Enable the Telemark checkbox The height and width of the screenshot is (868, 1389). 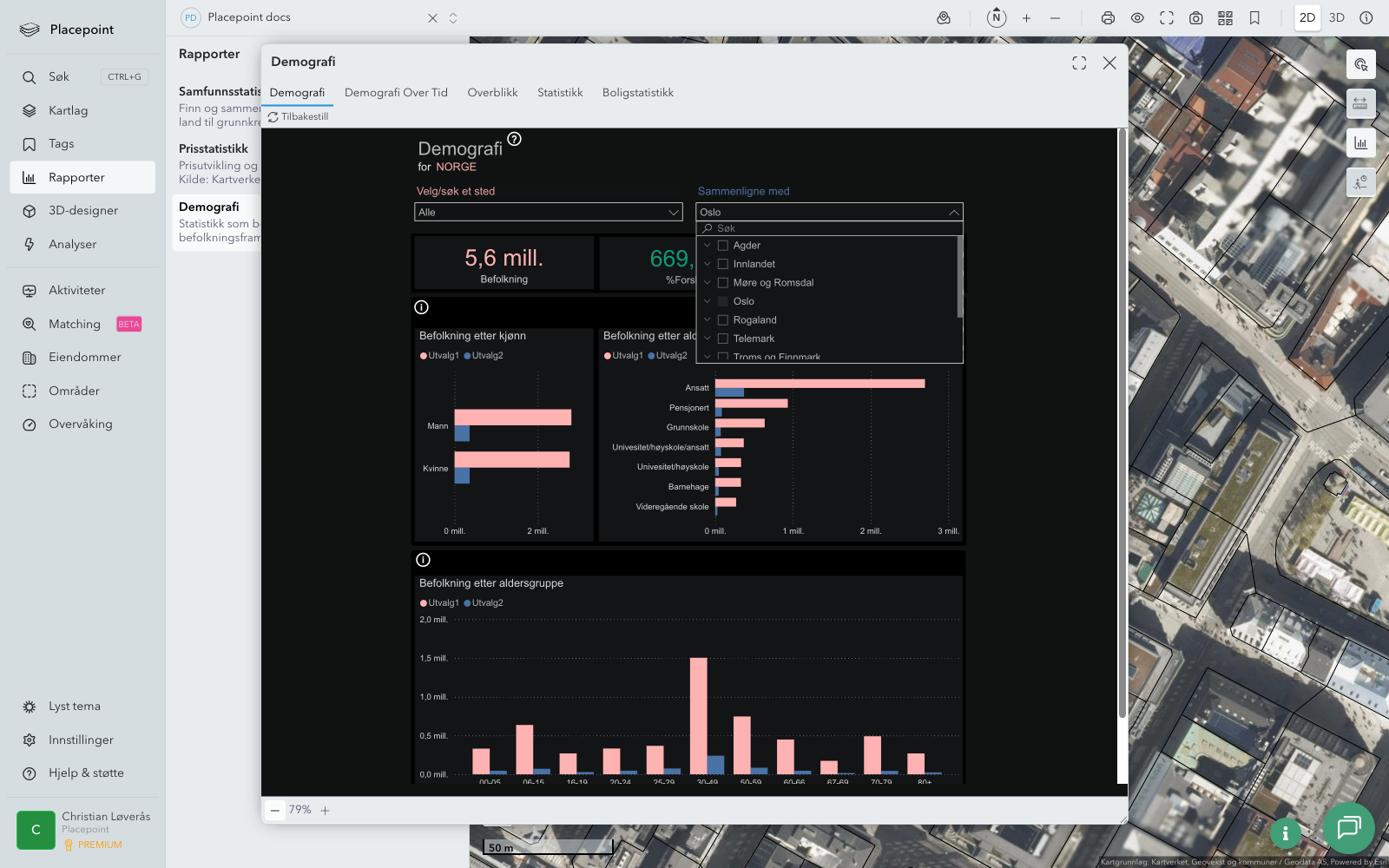click(723, 339)
